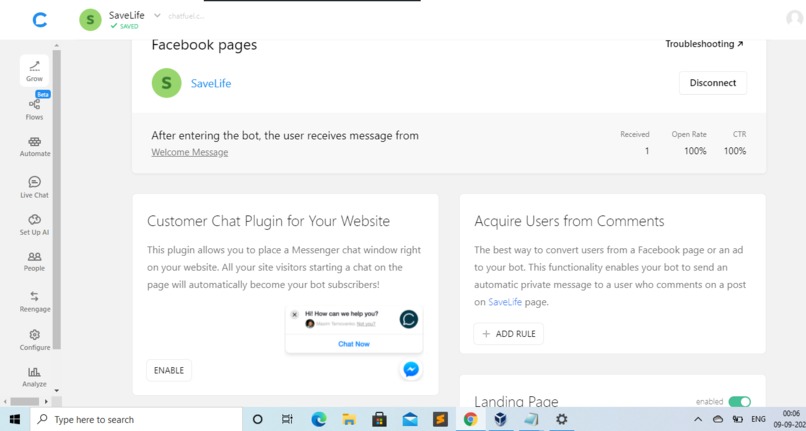Expand the SaveLife bot dropdown

pos(157,15)
